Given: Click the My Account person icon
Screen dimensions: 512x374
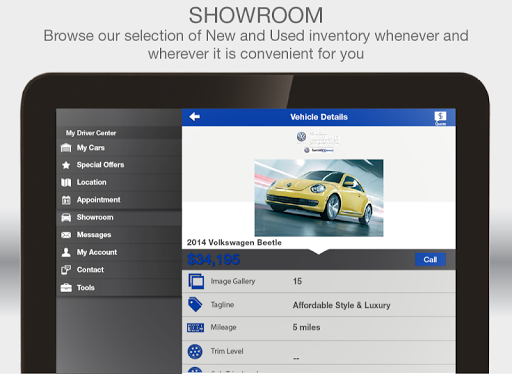Looking at the screenshot, I should (66, 252).
